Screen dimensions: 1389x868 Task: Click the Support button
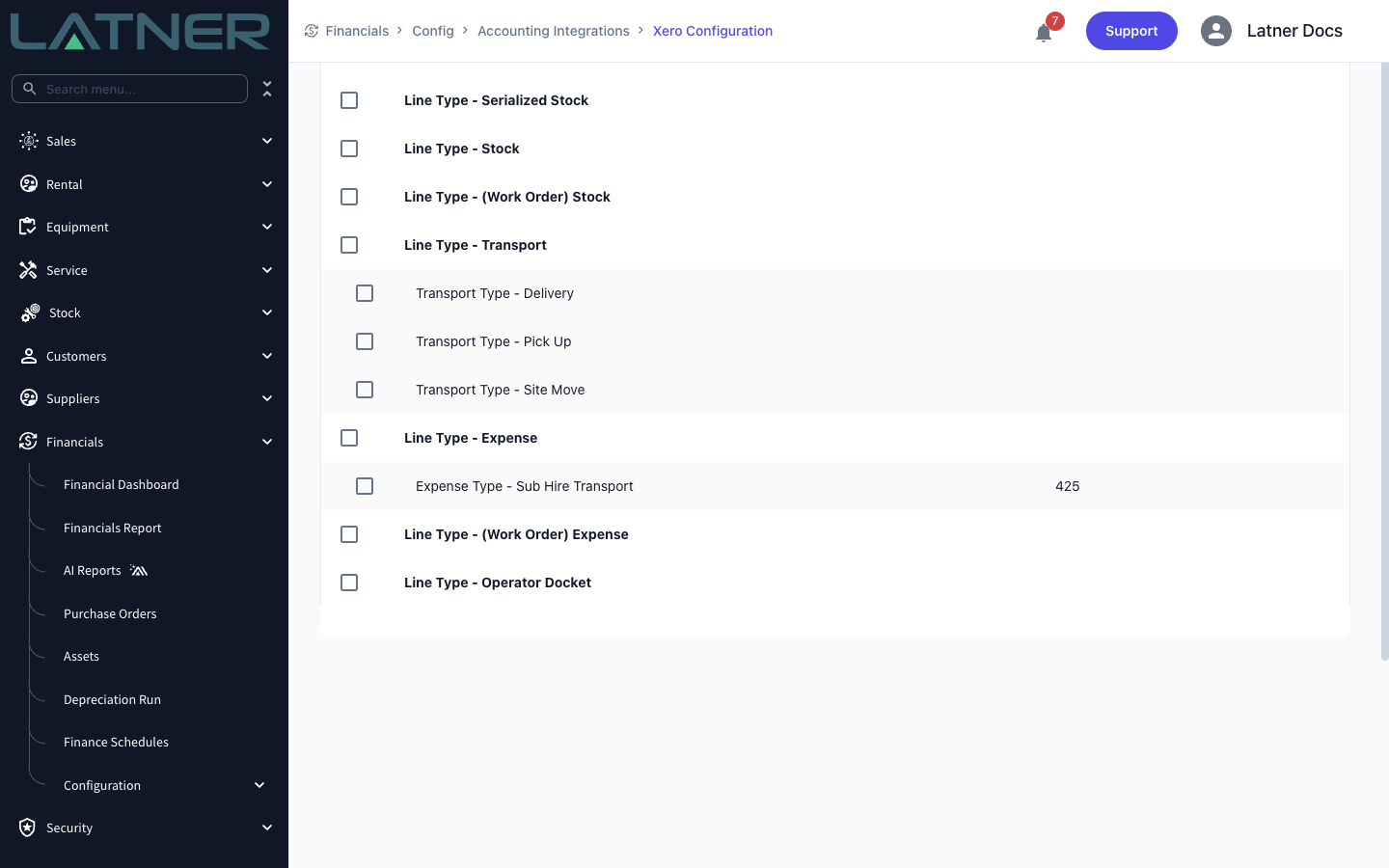(1131, 31)
